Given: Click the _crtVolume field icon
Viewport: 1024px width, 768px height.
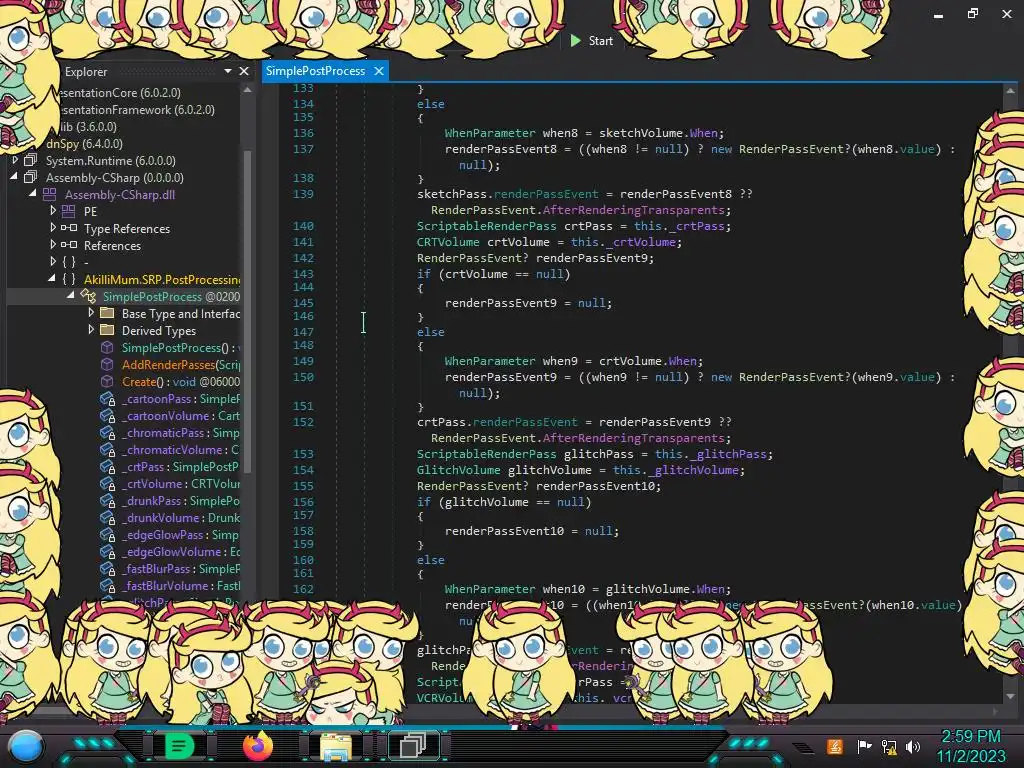Looking at the screenshot, I should (x=108, y=484).
